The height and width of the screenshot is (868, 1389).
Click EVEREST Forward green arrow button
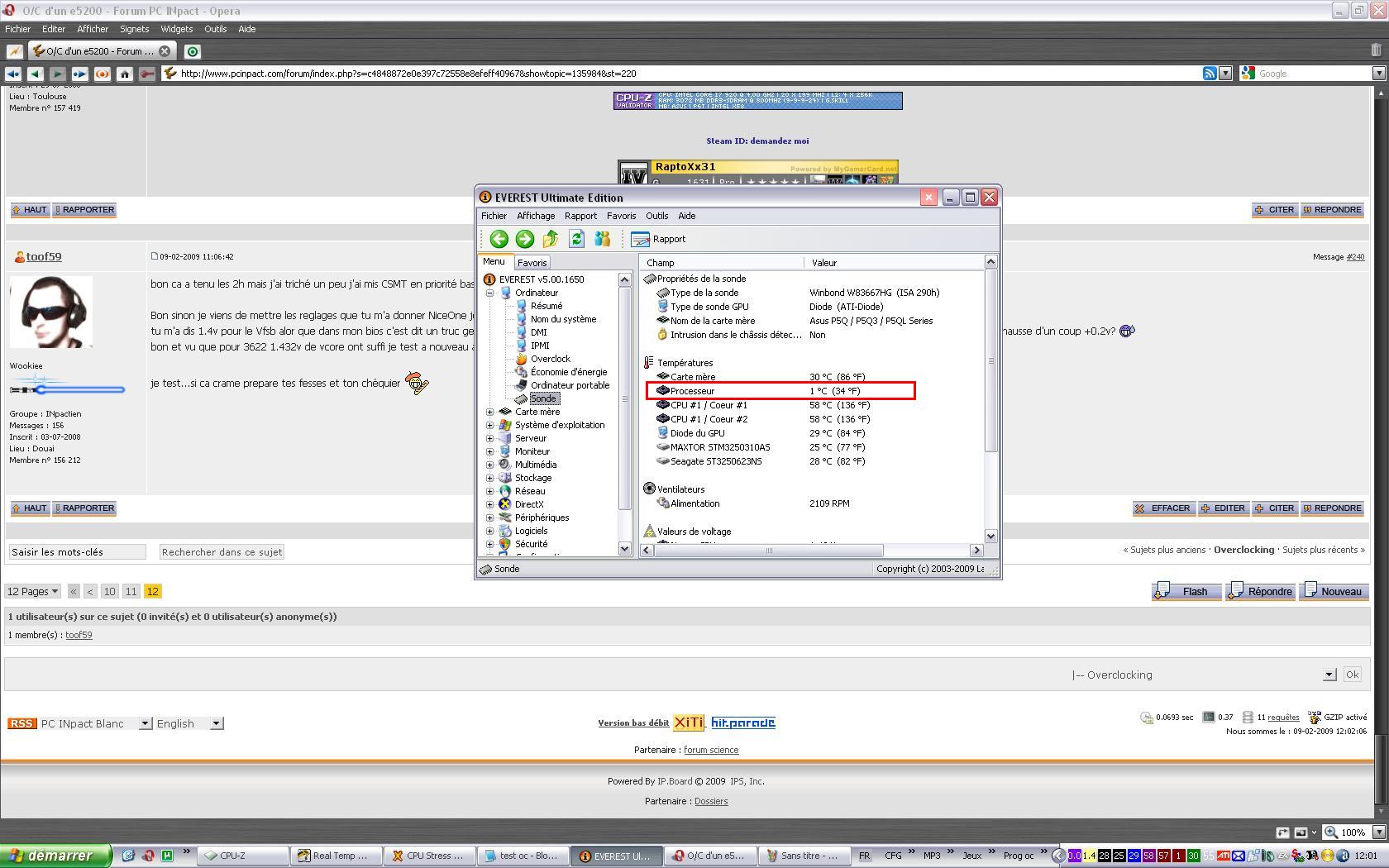pyautogui.click(x=524, y=239)
